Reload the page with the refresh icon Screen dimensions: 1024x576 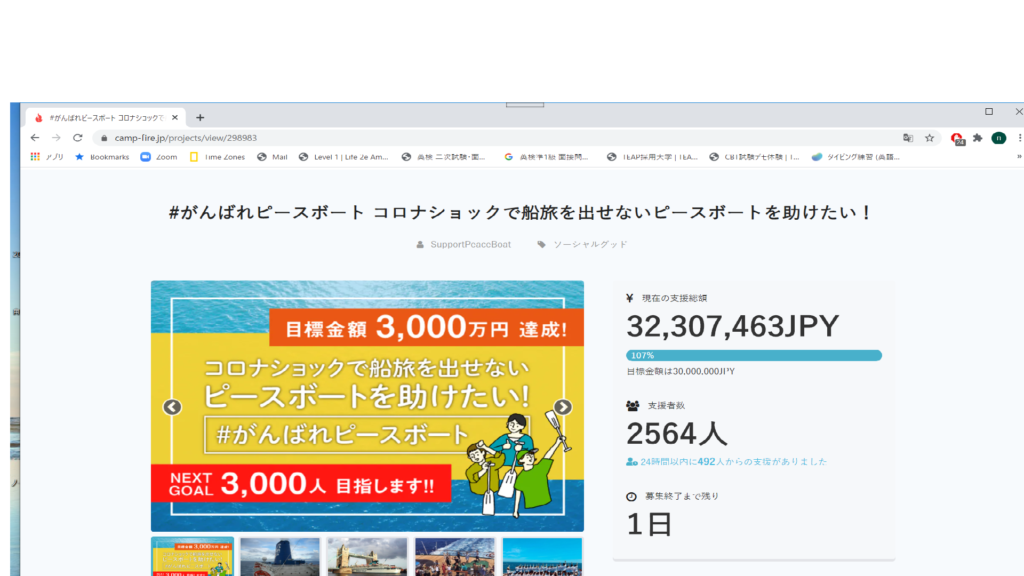pyautogui.click(x=77, y=138)
